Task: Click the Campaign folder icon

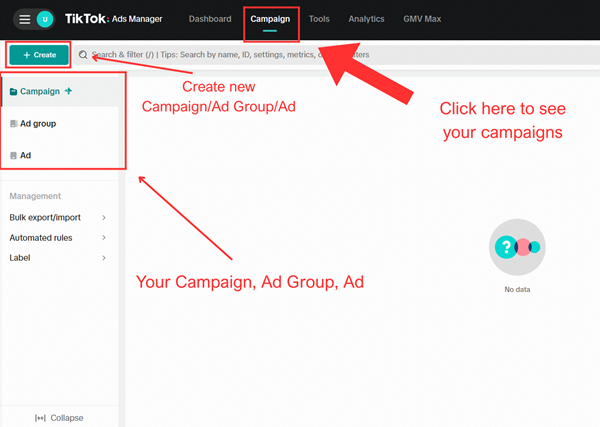Action: tap(13, 91)
